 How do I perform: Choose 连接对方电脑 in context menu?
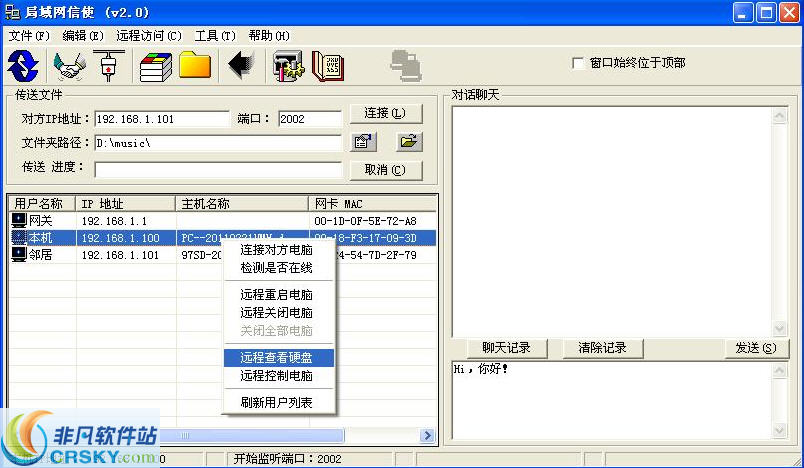coord(279,250)
